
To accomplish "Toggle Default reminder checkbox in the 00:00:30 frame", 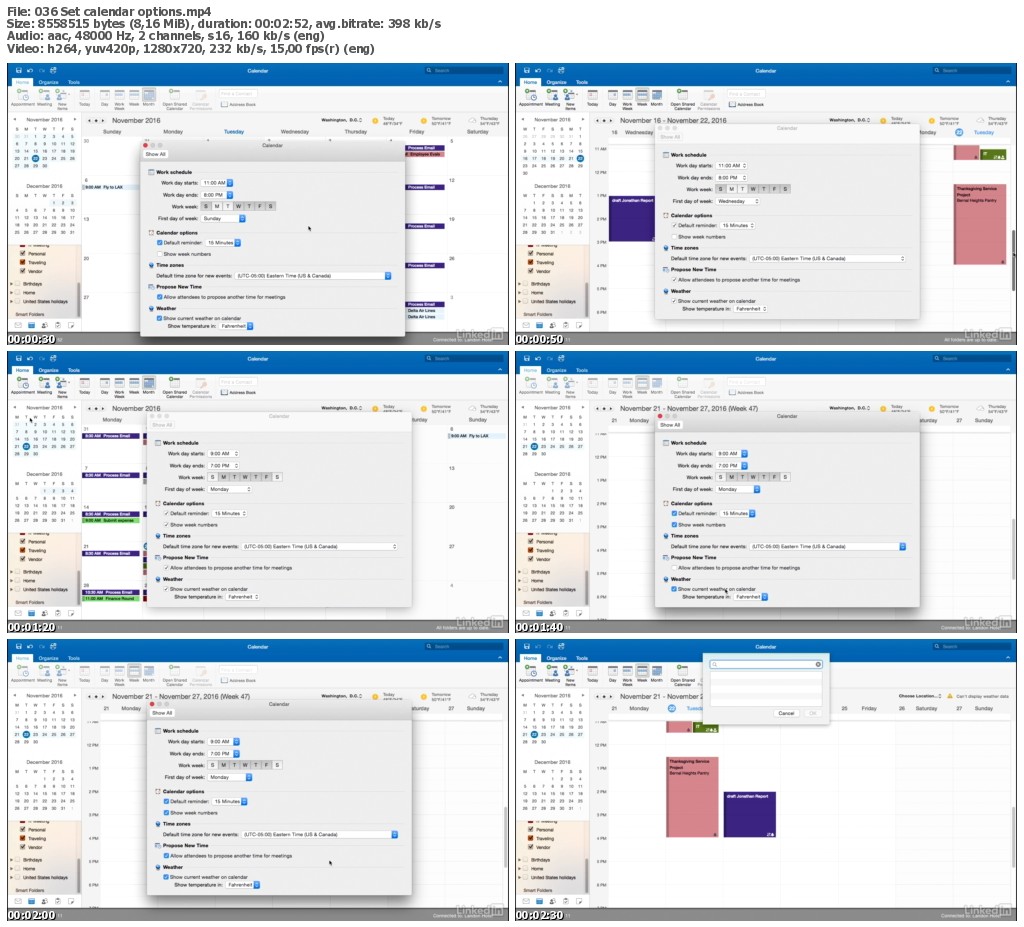I will (x=159, y=242).
